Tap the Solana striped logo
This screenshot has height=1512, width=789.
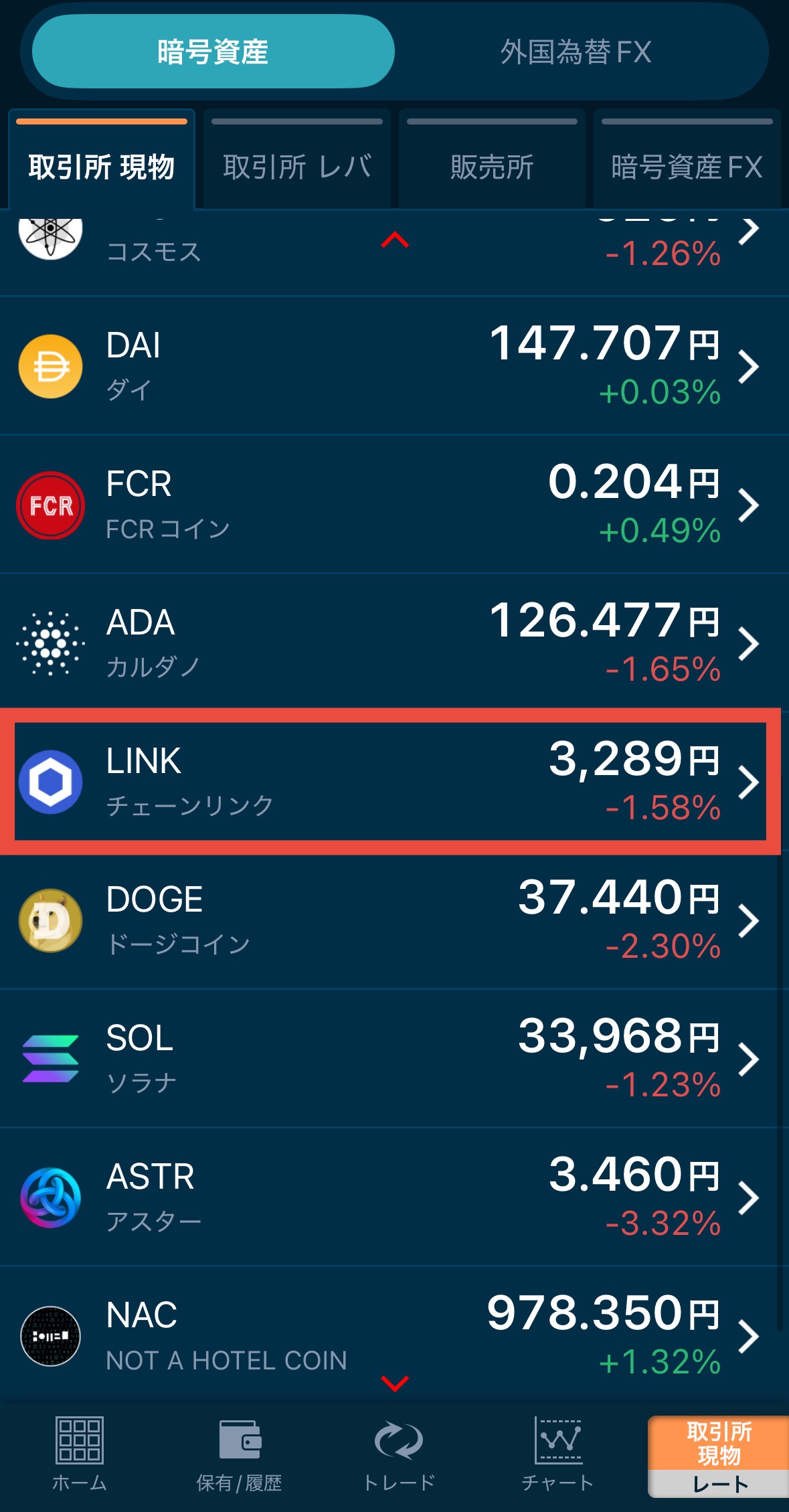pyautogui.click(x=50, y=1059)
